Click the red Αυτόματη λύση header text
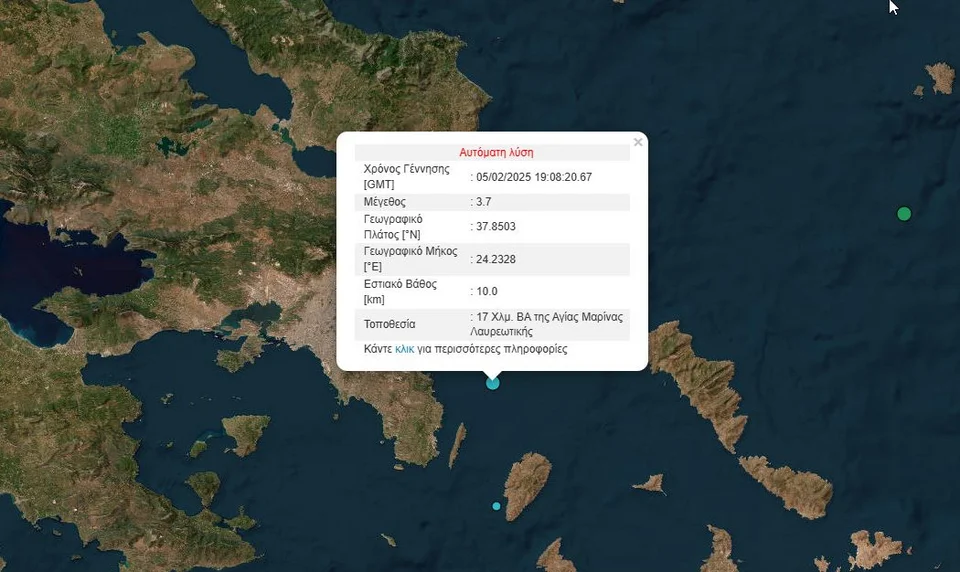Viewport: 960px width, 572px height. (496, 153)
